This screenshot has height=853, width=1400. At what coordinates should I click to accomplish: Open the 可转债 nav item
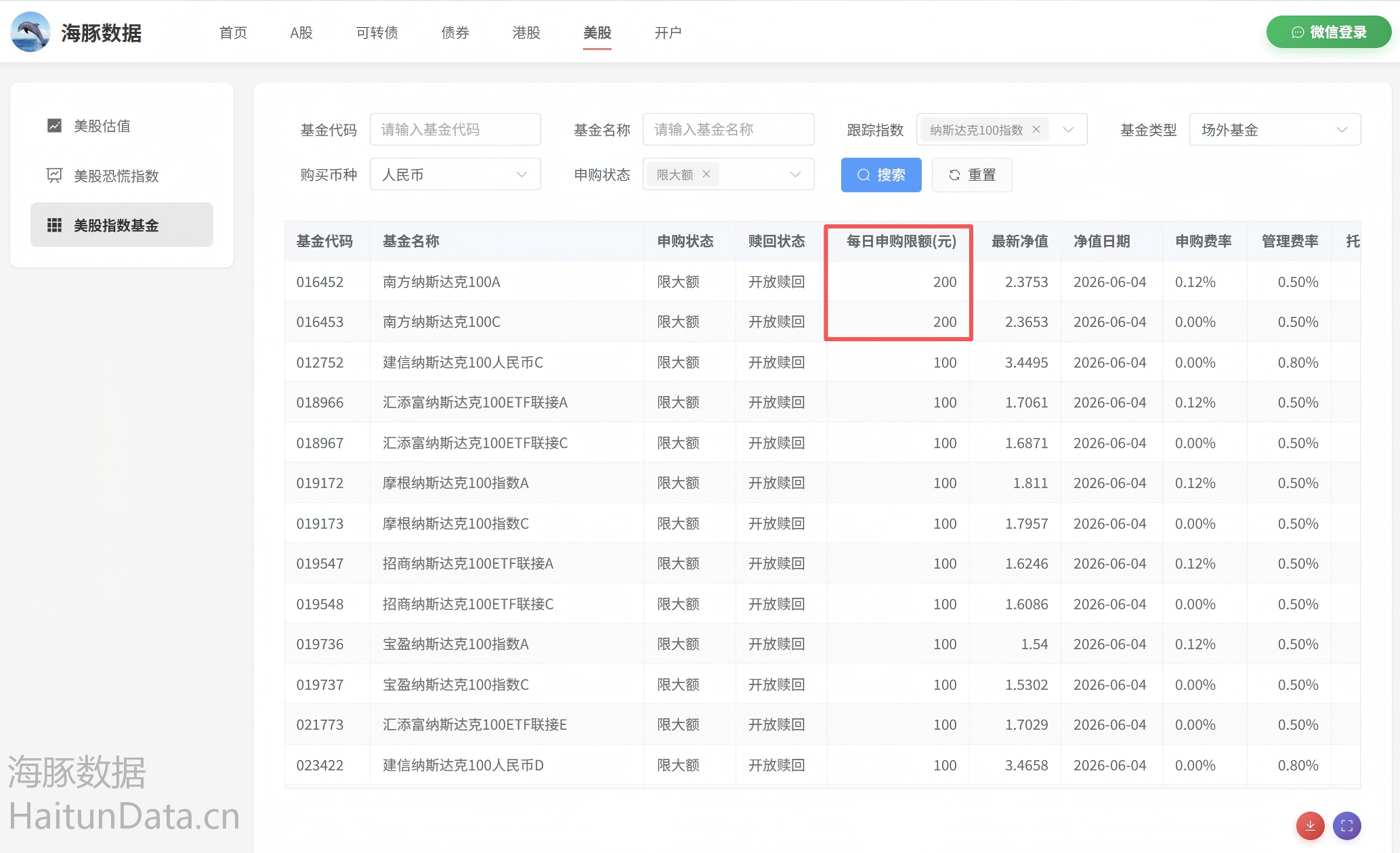pos(377,32)
